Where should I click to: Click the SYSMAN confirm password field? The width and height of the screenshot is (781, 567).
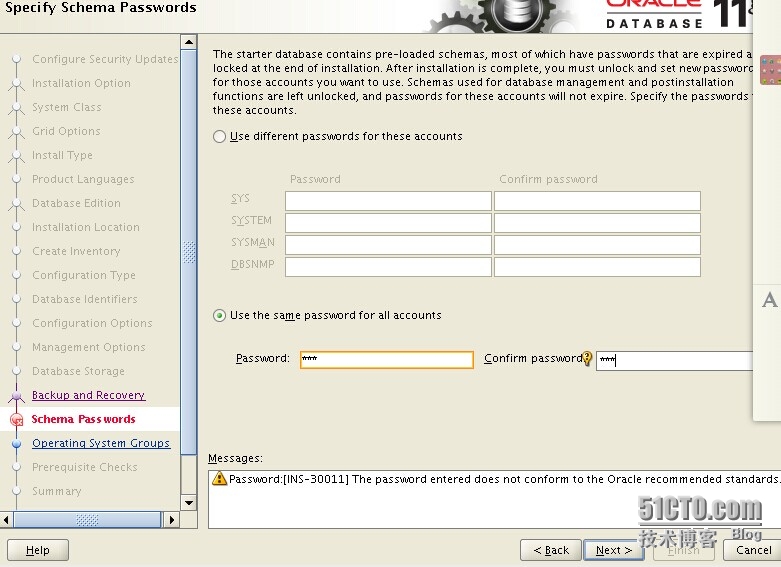[597, 245]
